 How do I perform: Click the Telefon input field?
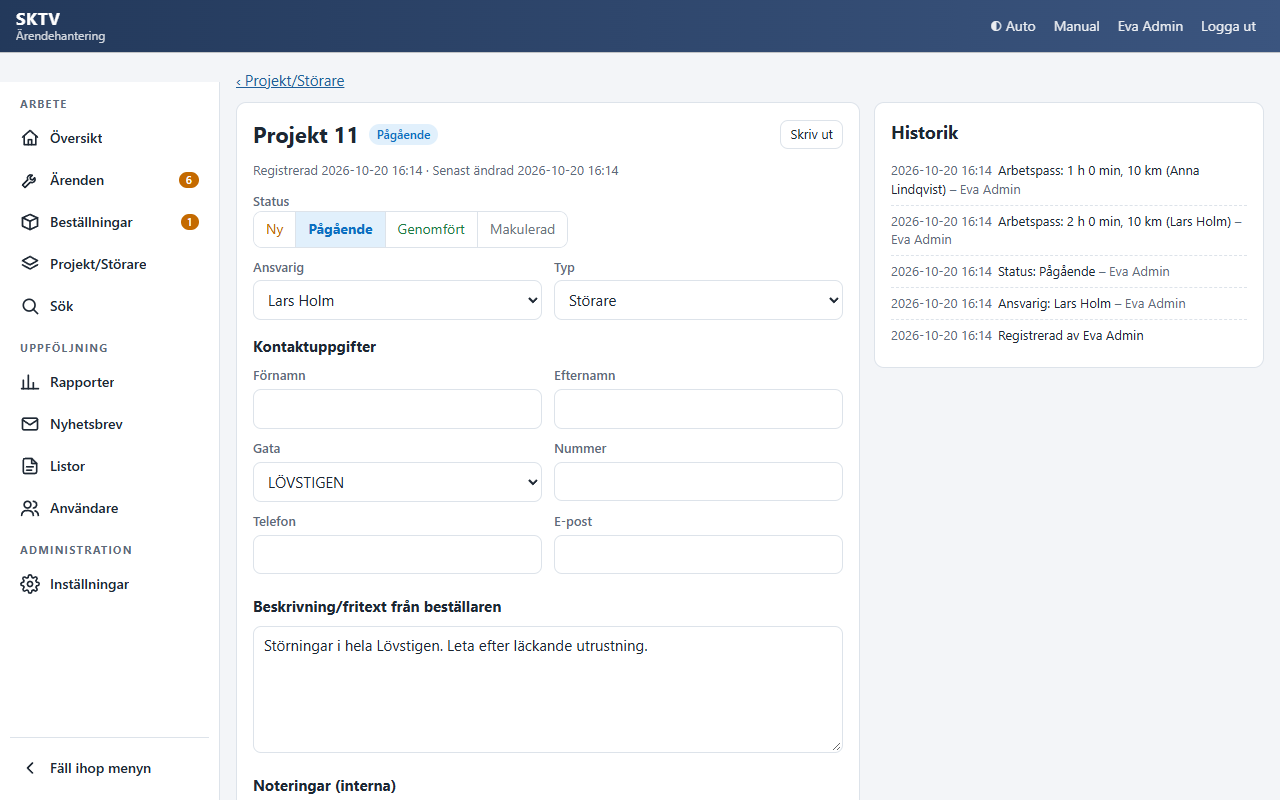coord(397,555)
